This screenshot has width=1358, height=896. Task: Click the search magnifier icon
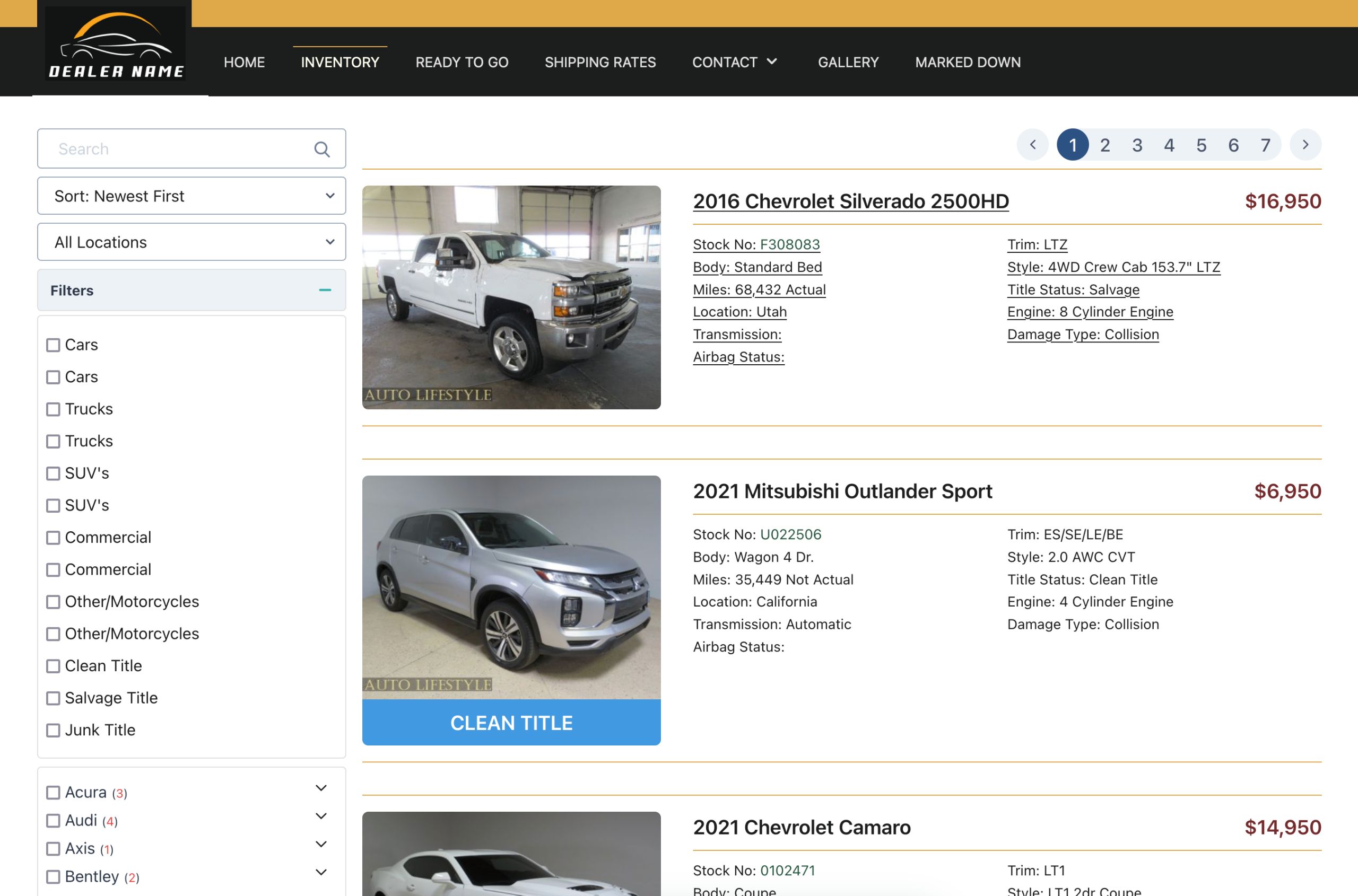322,149
